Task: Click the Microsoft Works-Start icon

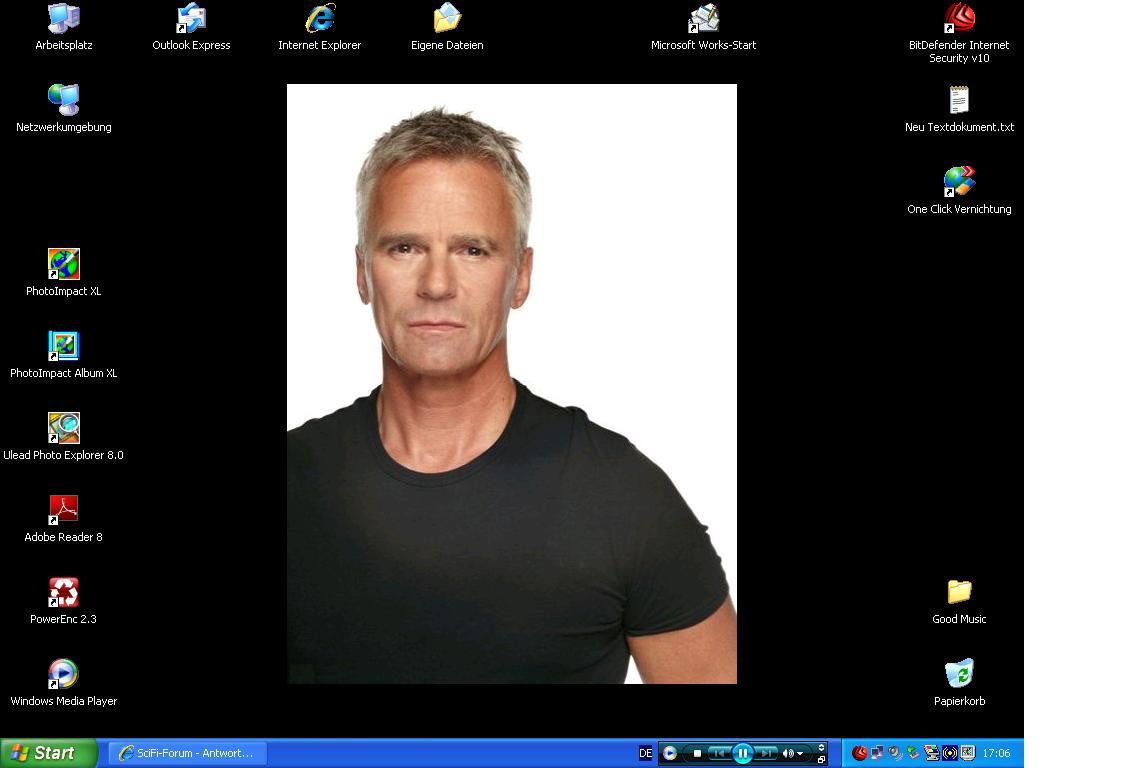Action: 703,18
